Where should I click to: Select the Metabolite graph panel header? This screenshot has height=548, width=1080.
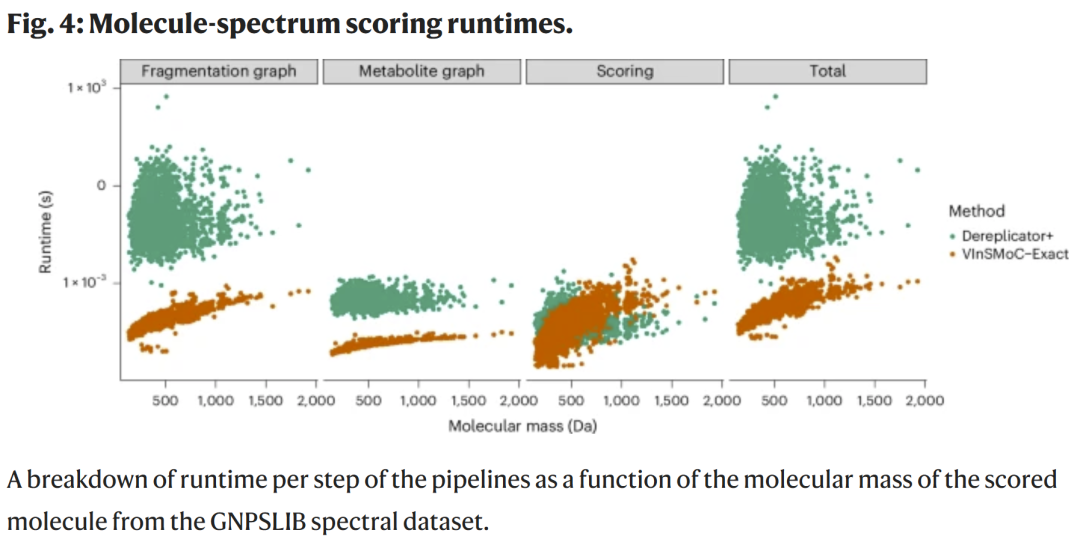click(421, 71)
